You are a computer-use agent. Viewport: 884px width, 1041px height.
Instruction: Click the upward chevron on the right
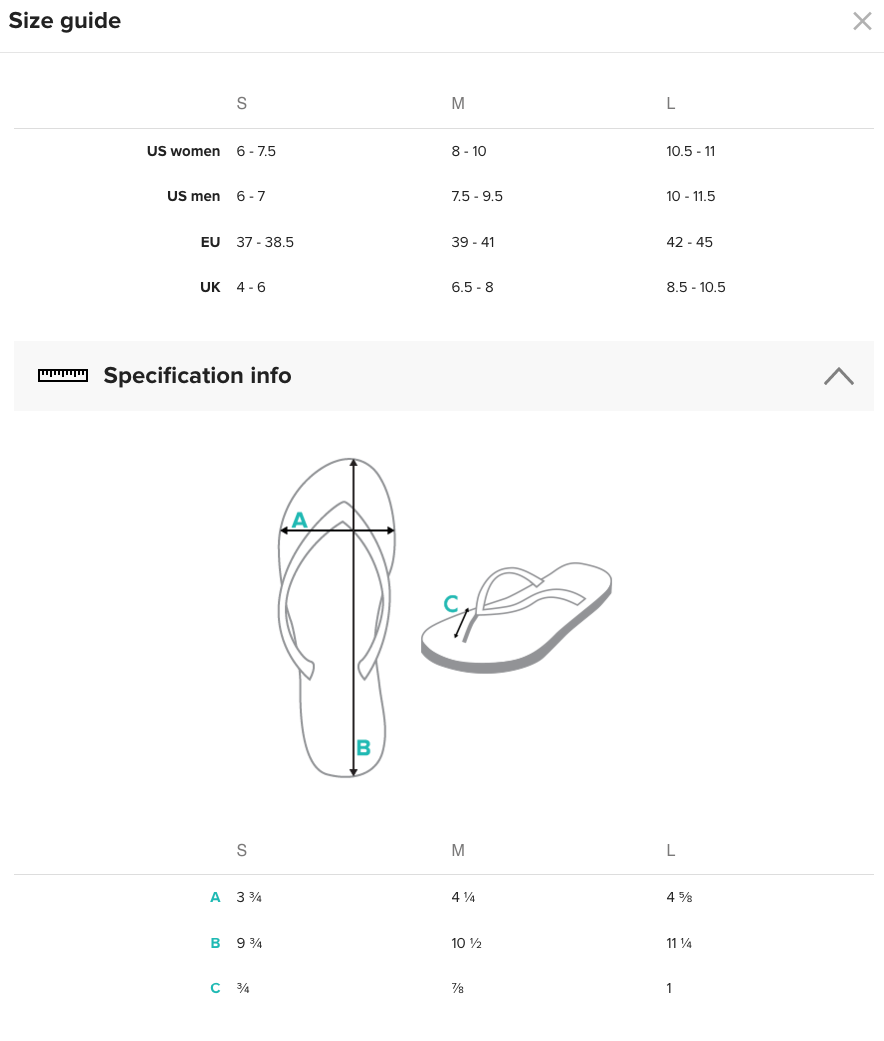(838, 376)
